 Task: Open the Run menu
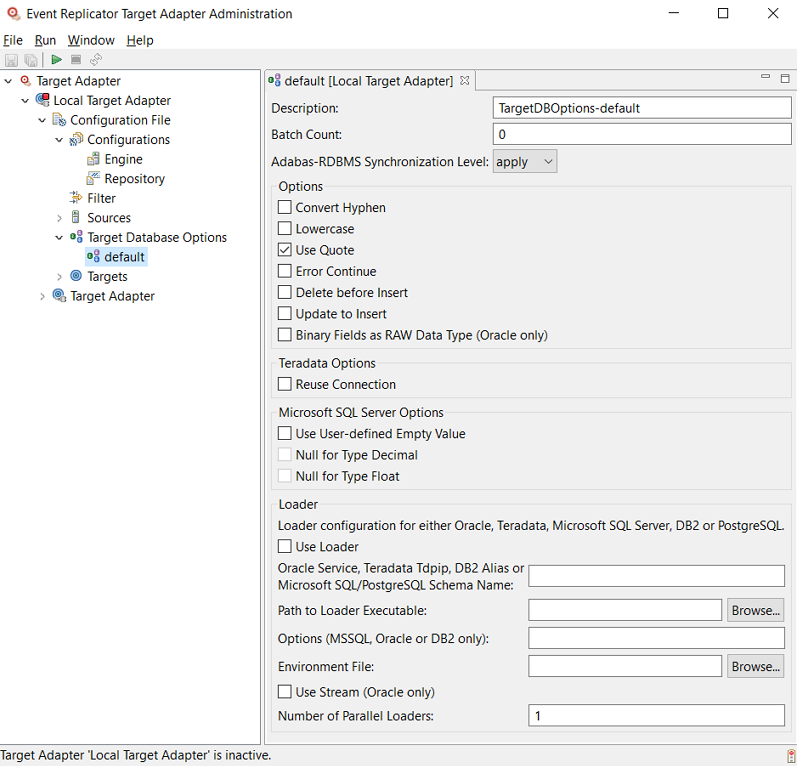pos(45,40)
